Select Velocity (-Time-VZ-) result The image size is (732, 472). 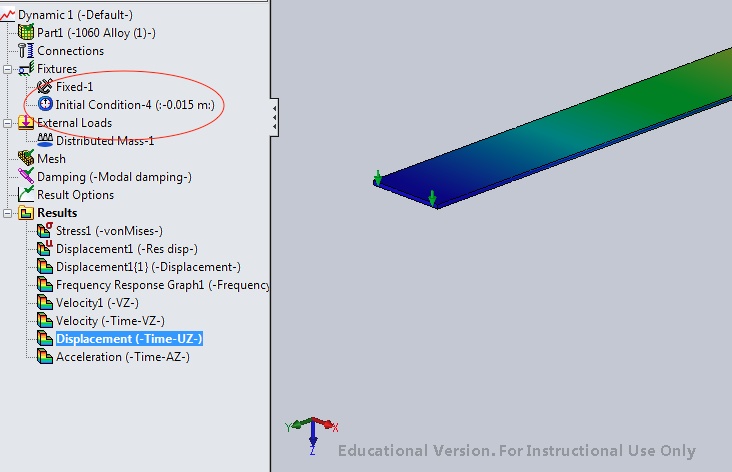coord(110,321)
